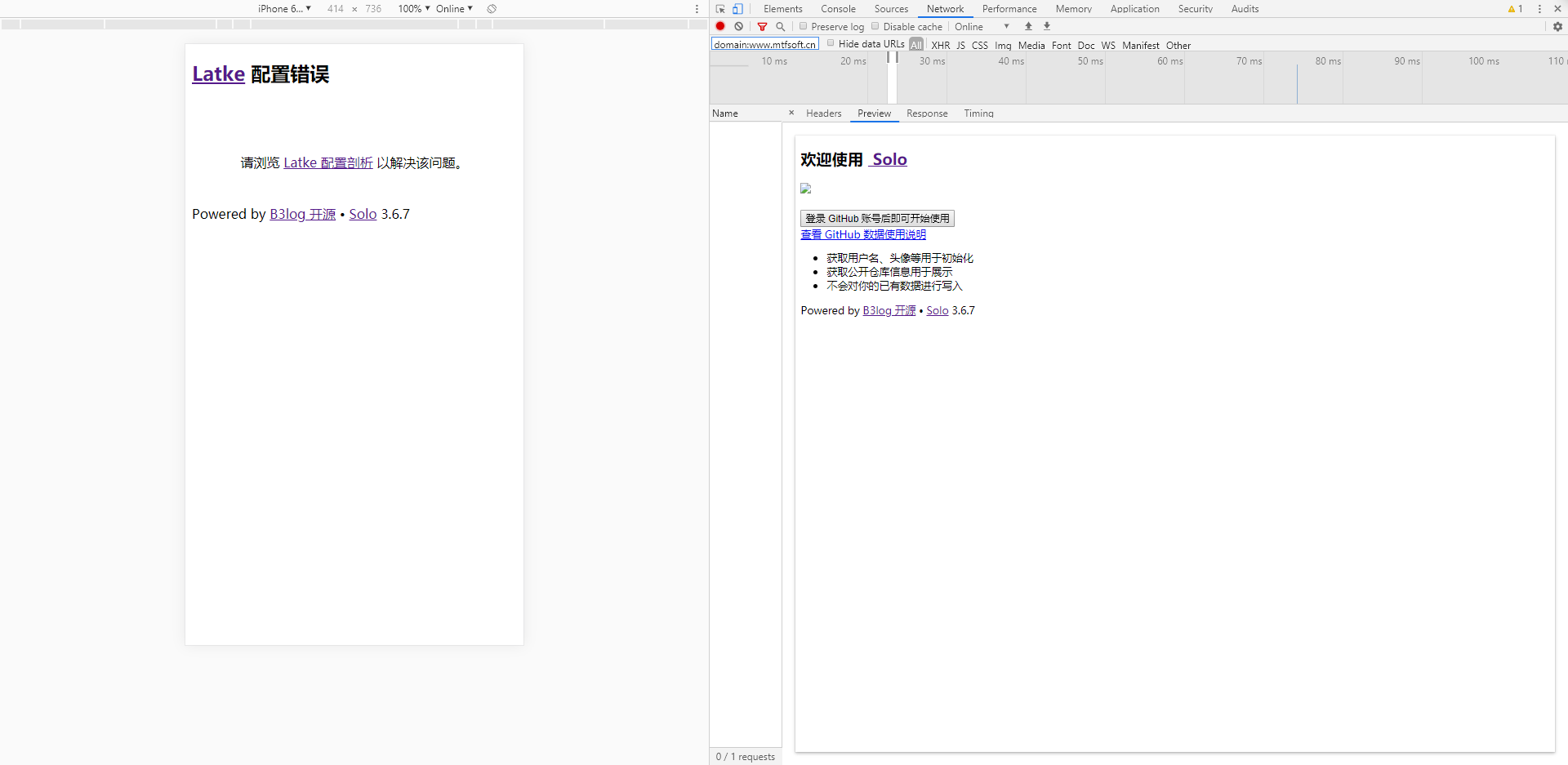Screen dimensions: 1568x765
Task: Click the import HAR upload arrow
Action: pyautogui.click(x=1028, y=26)
